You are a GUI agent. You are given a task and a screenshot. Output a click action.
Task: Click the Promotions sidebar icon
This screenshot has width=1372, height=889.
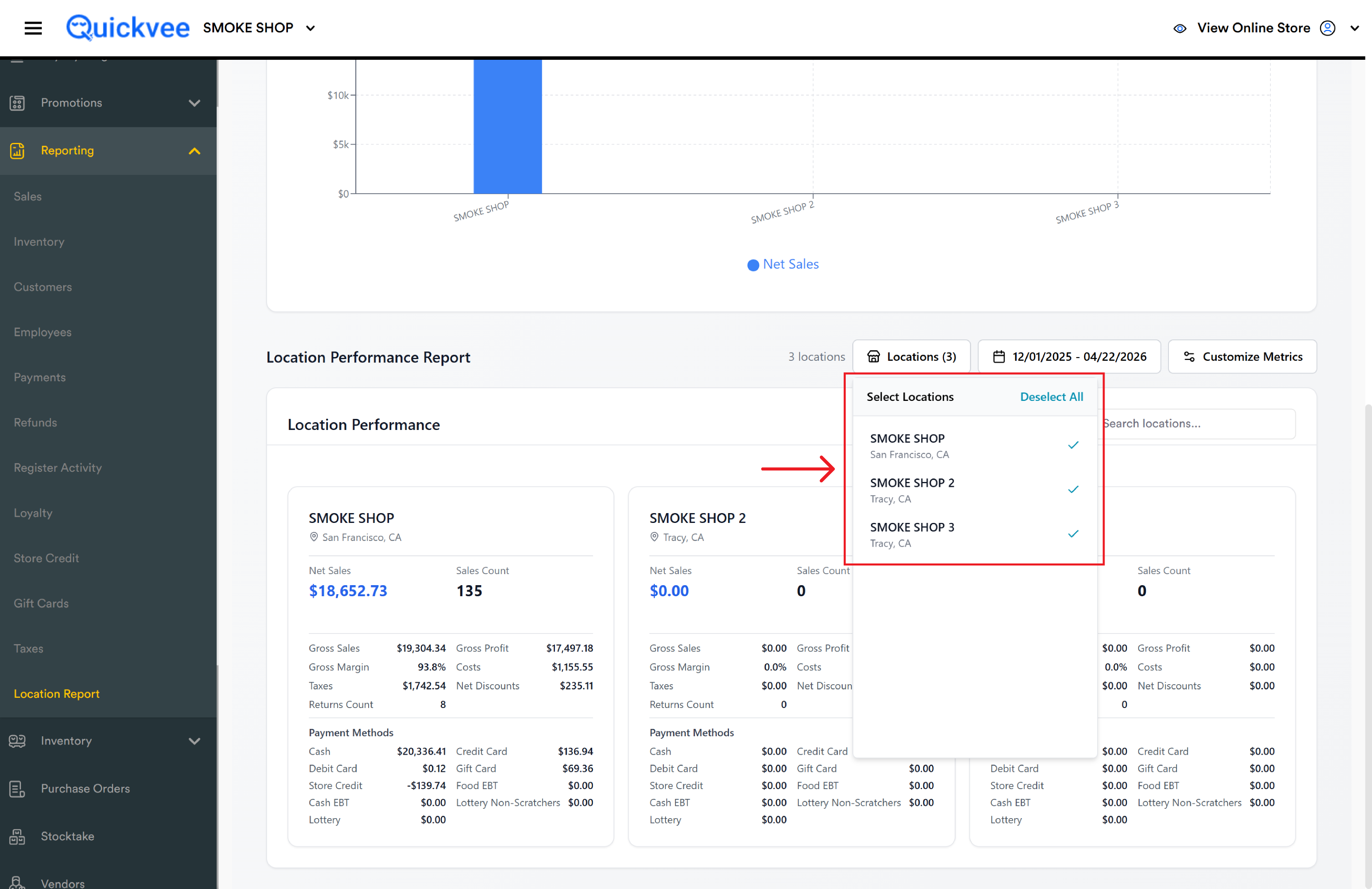[x=17, y=103]
